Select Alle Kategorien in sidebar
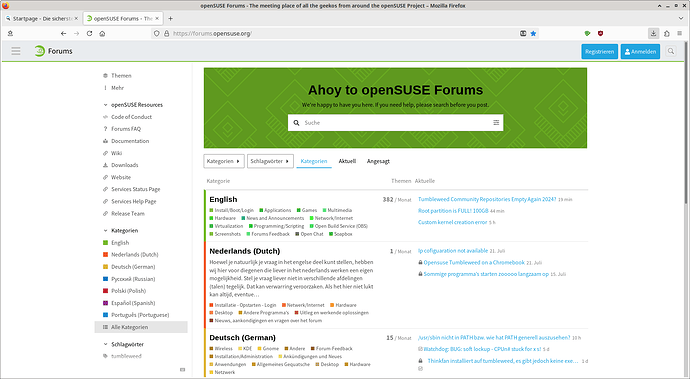The width and height of the screenshot is (690, 379). coord(141,327)
